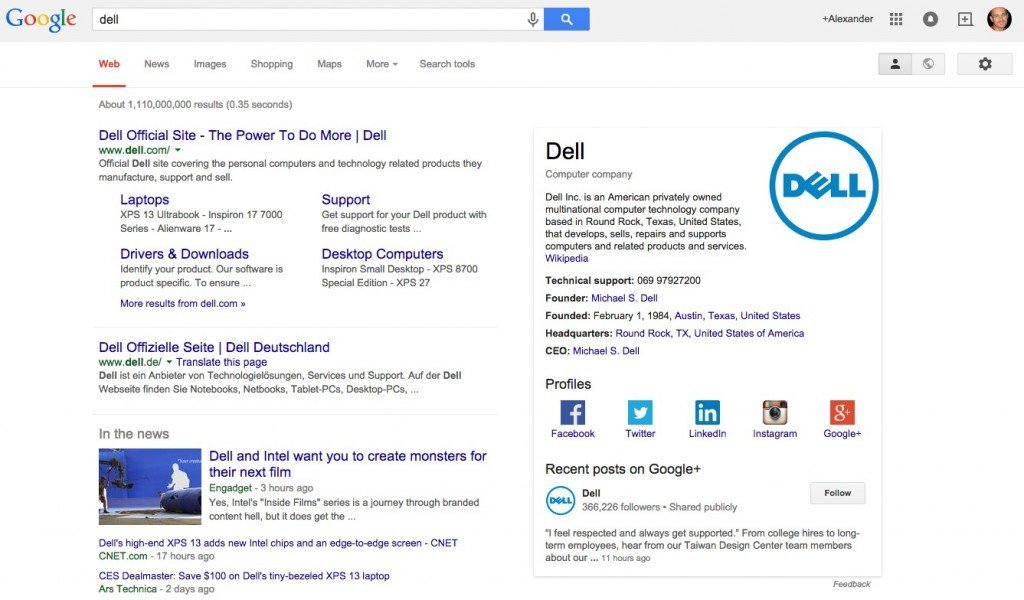Open the account profile photo

click(999, 19)
